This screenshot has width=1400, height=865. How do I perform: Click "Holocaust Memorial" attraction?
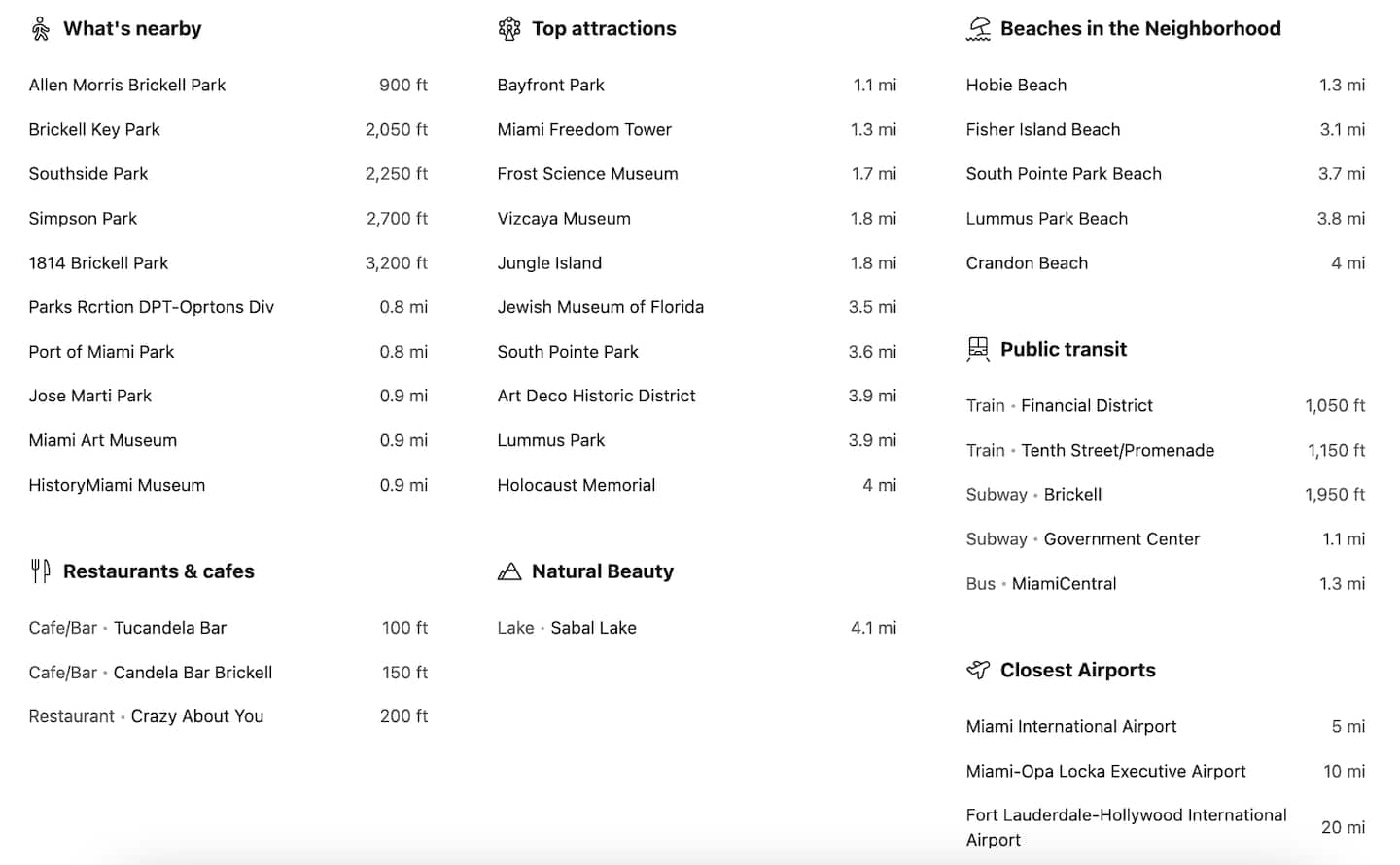pos(577,485)
